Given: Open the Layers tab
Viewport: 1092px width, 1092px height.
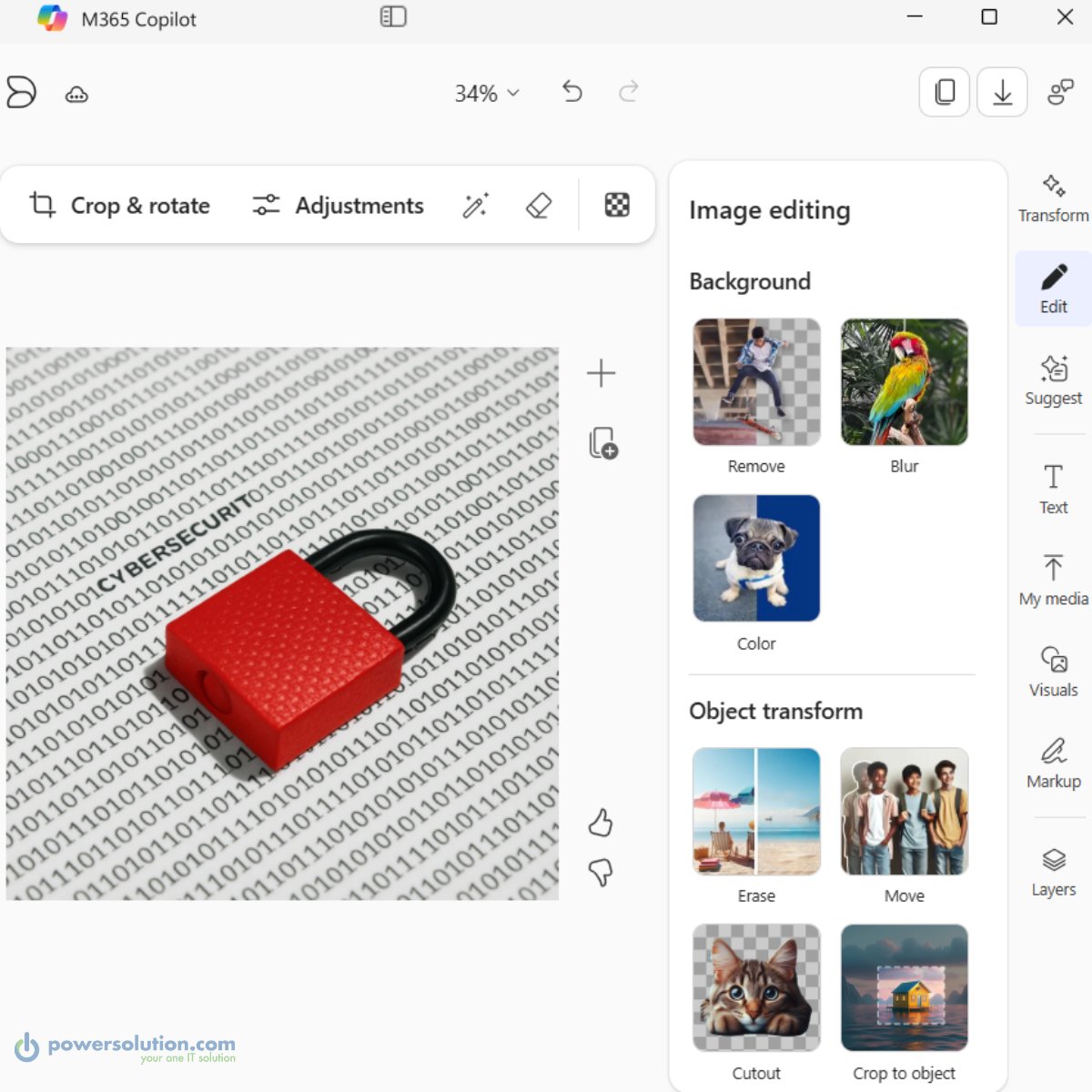Looking at the screenshot, I should pos(1054,872).
